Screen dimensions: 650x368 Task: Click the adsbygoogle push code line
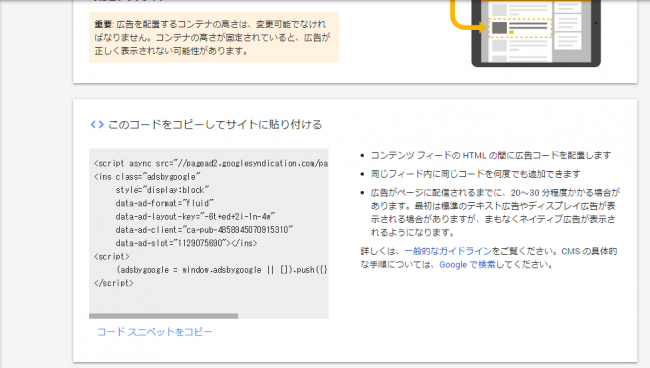tap(222, 269)
